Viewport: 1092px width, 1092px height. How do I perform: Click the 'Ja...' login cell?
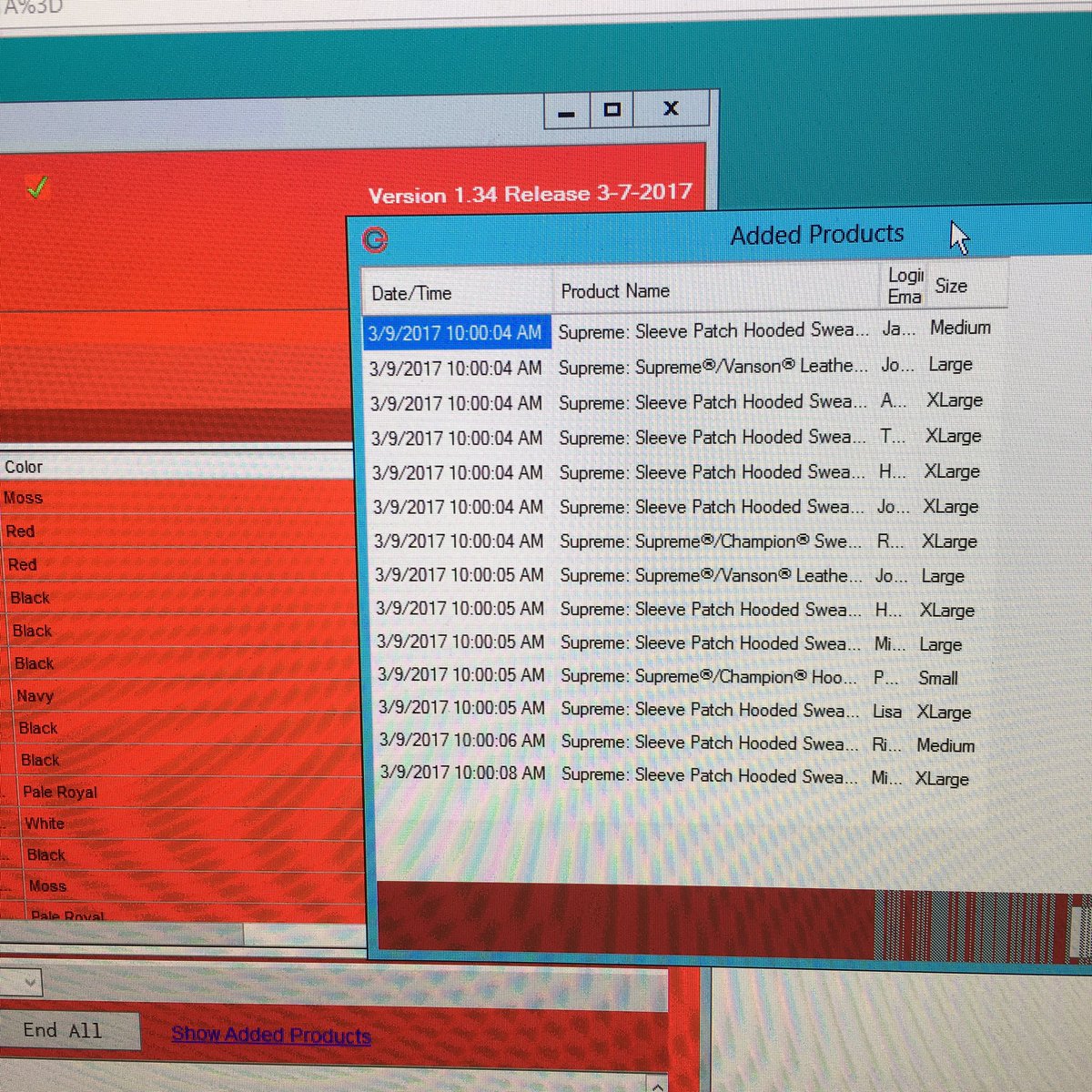coord(899,329)
